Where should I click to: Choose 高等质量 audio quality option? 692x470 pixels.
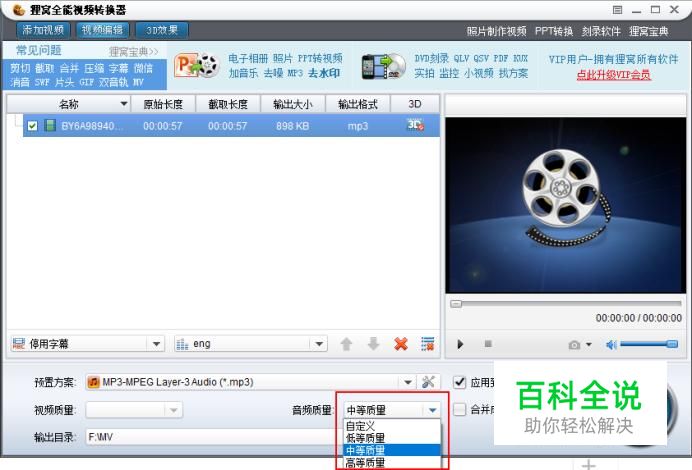(392, 462)
